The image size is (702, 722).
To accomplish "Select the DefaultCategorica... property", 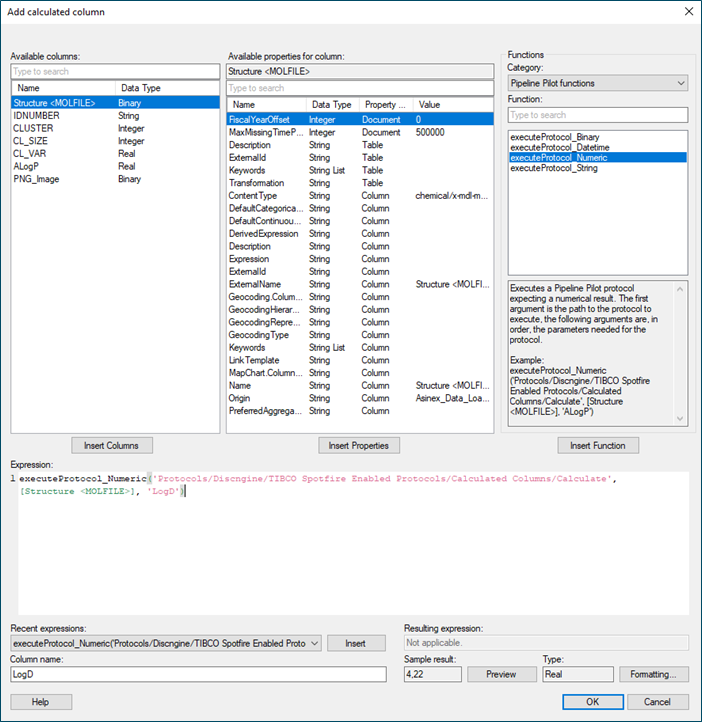I will pos(360,208).
